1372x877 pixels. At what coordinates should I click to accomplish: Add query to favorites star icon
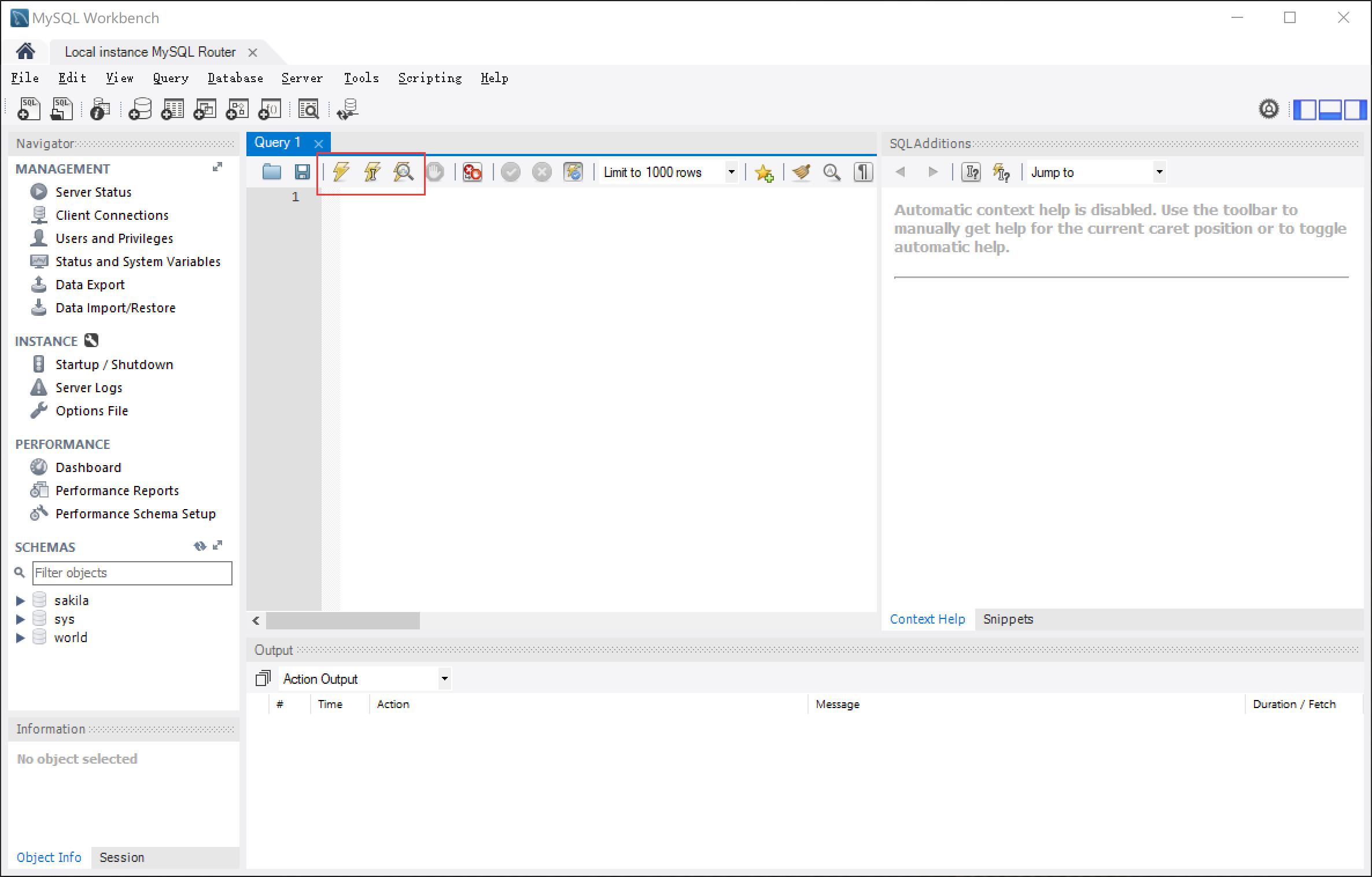pyautogui.click(x=764, y=172)
